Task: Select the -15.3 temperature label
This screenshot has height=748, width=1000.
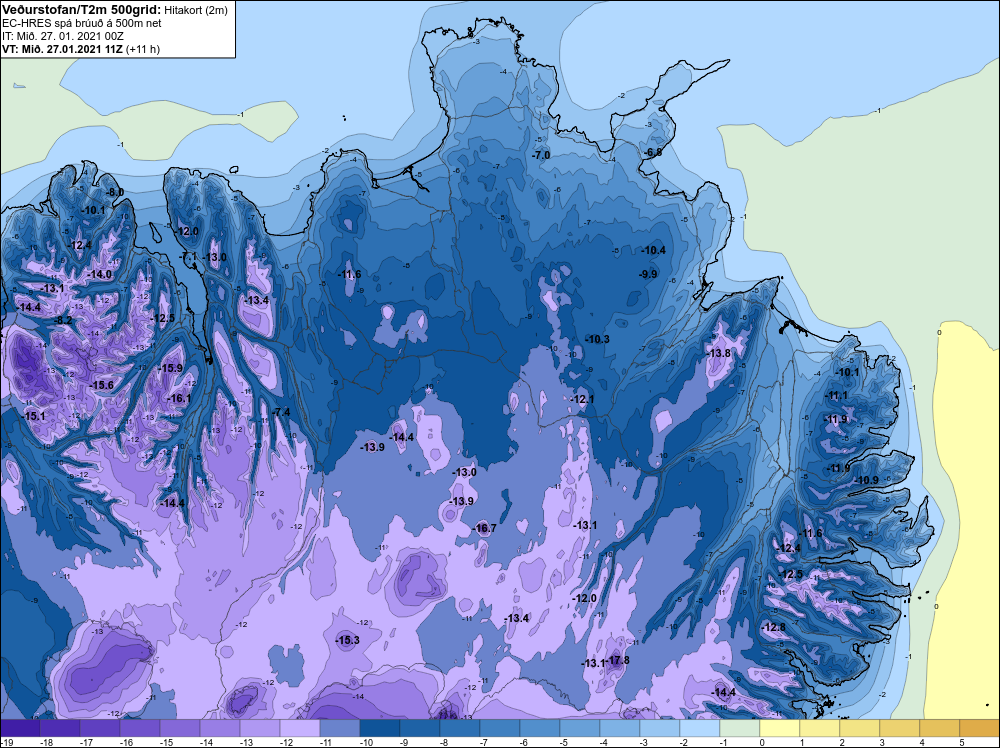Action: 348,640
